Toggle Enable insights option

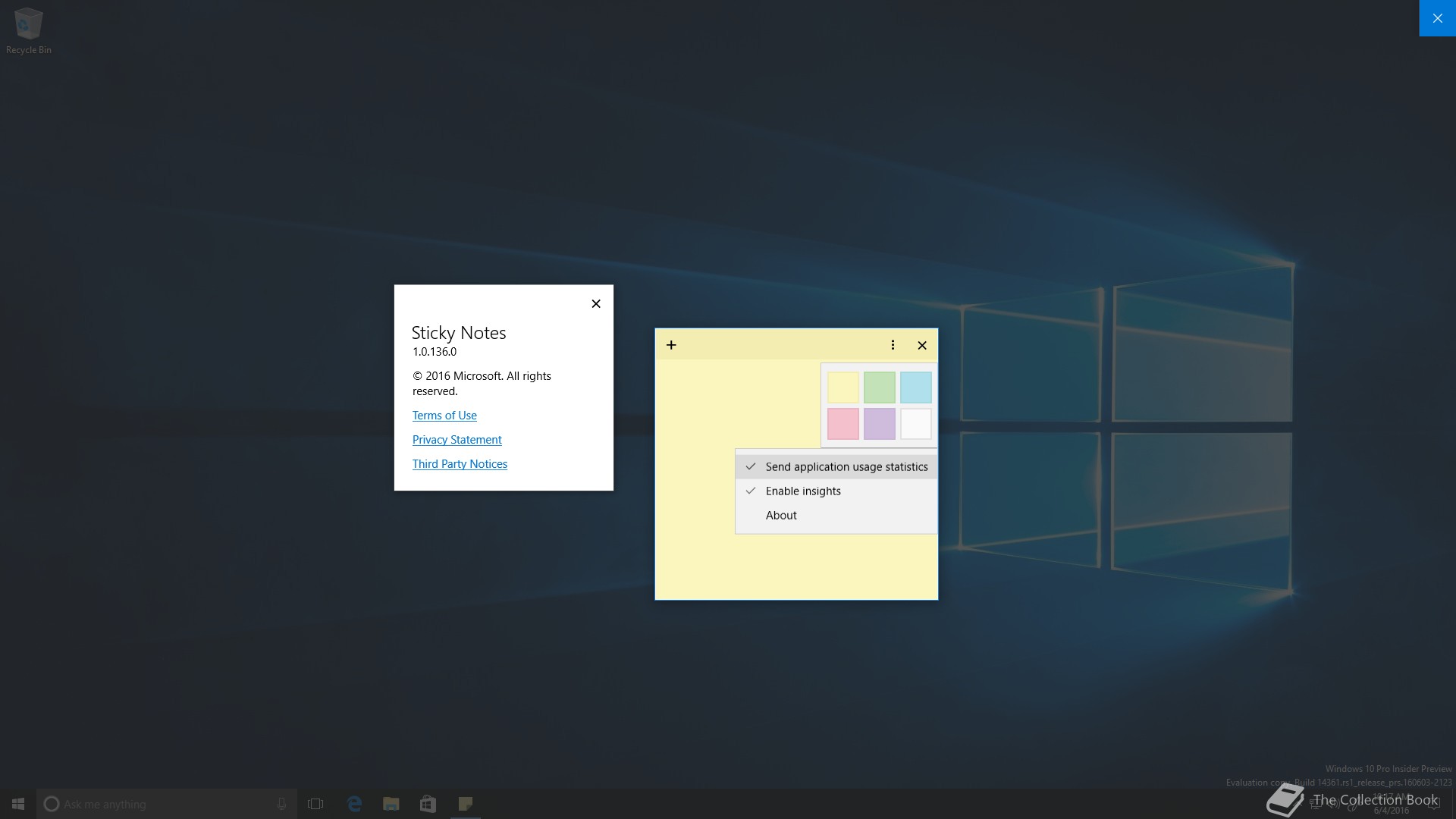836,491
